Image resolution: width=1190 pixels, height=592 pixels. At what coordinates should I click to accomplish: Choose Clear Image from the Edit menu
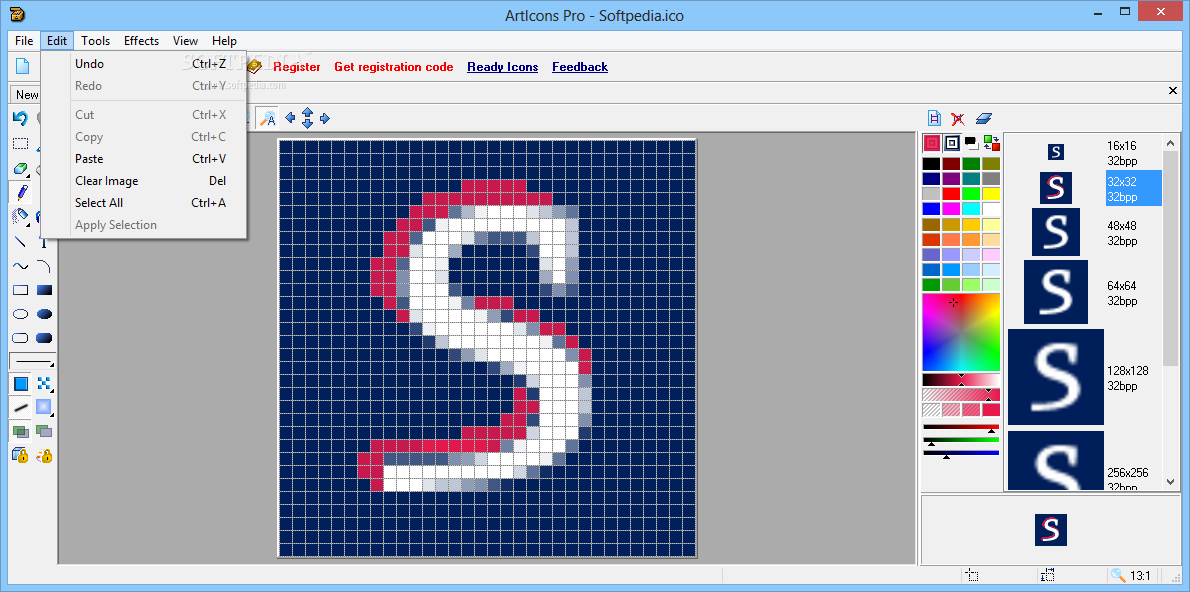(143, 181)
